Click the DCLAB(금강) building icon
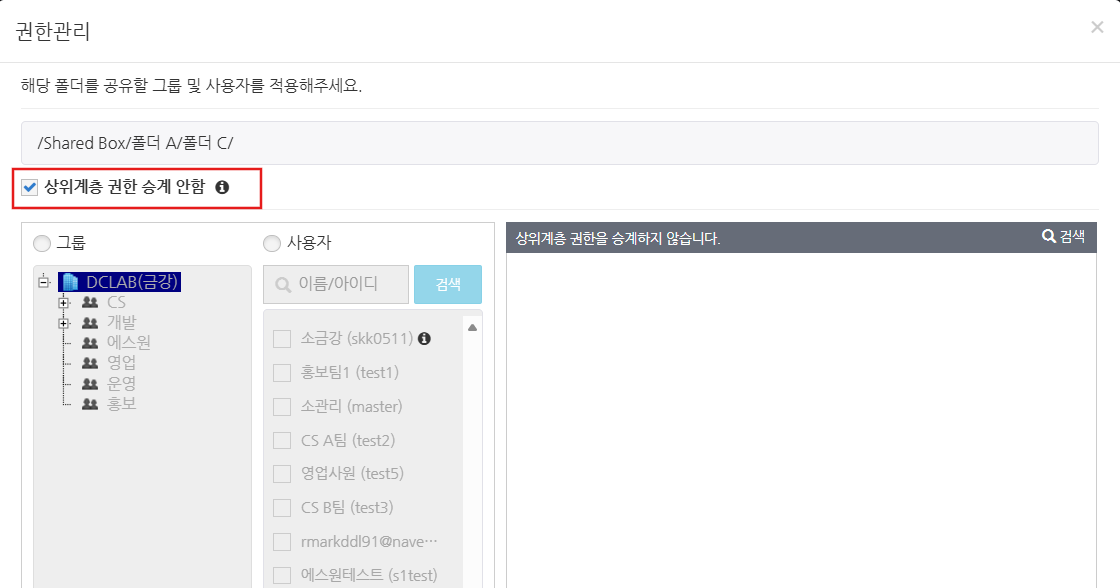 (71, 282)
